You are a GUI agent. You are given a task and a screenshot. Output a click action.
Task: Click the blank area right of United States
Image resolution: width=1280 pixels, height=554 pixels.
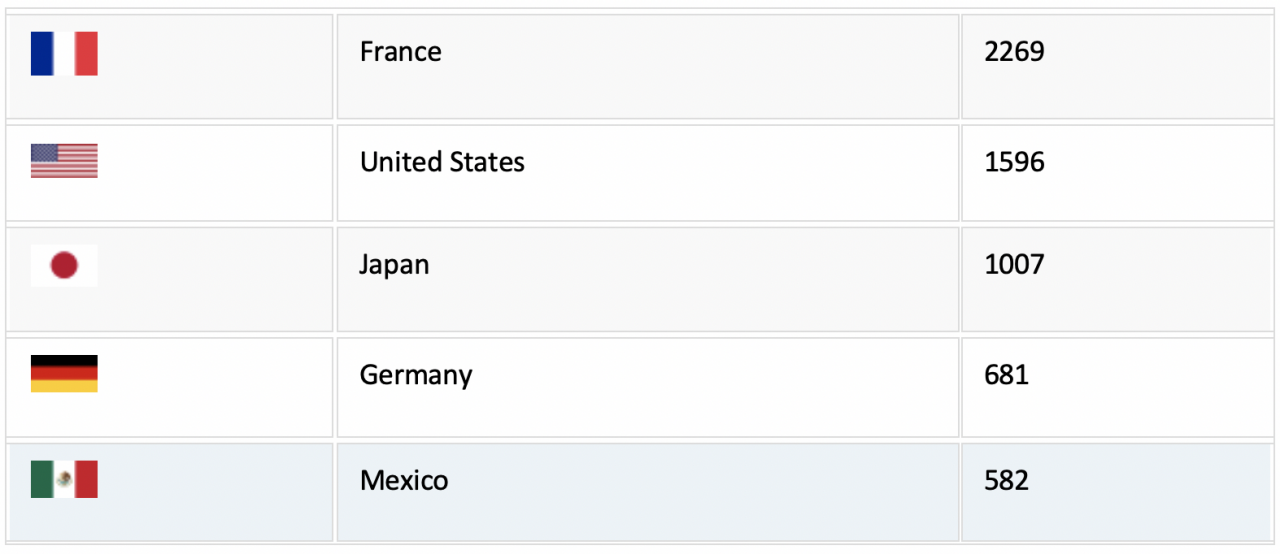(x=741, y=173)
